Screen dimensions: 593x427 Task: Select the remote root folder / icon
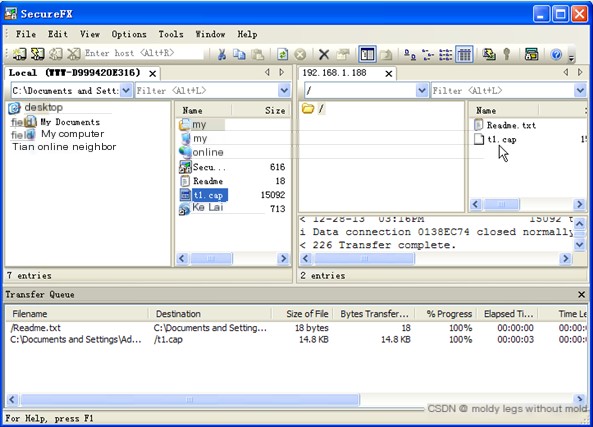tap(308, 109)
